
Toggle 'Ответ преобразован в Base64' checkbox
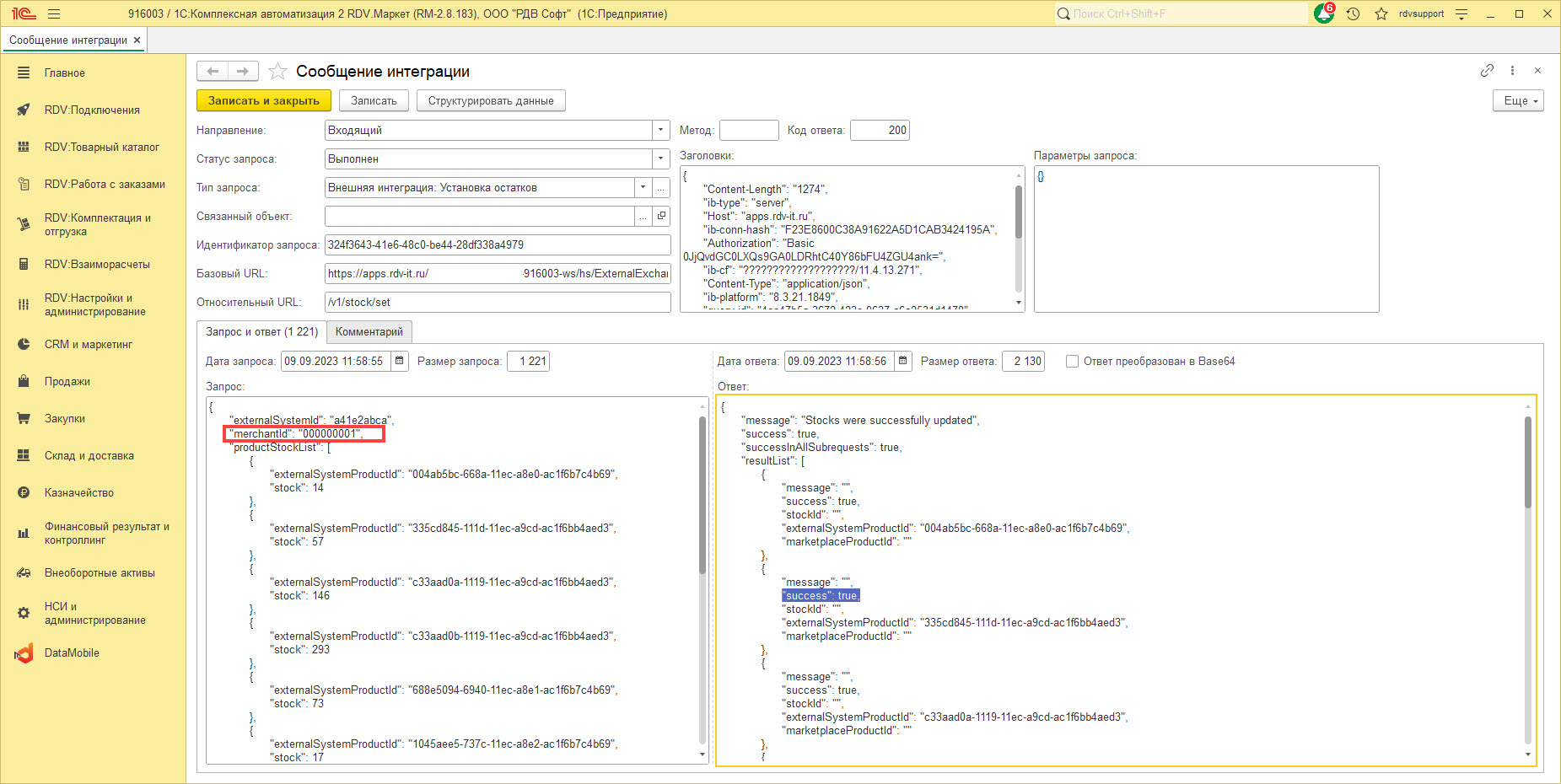tap(1072, 361)
